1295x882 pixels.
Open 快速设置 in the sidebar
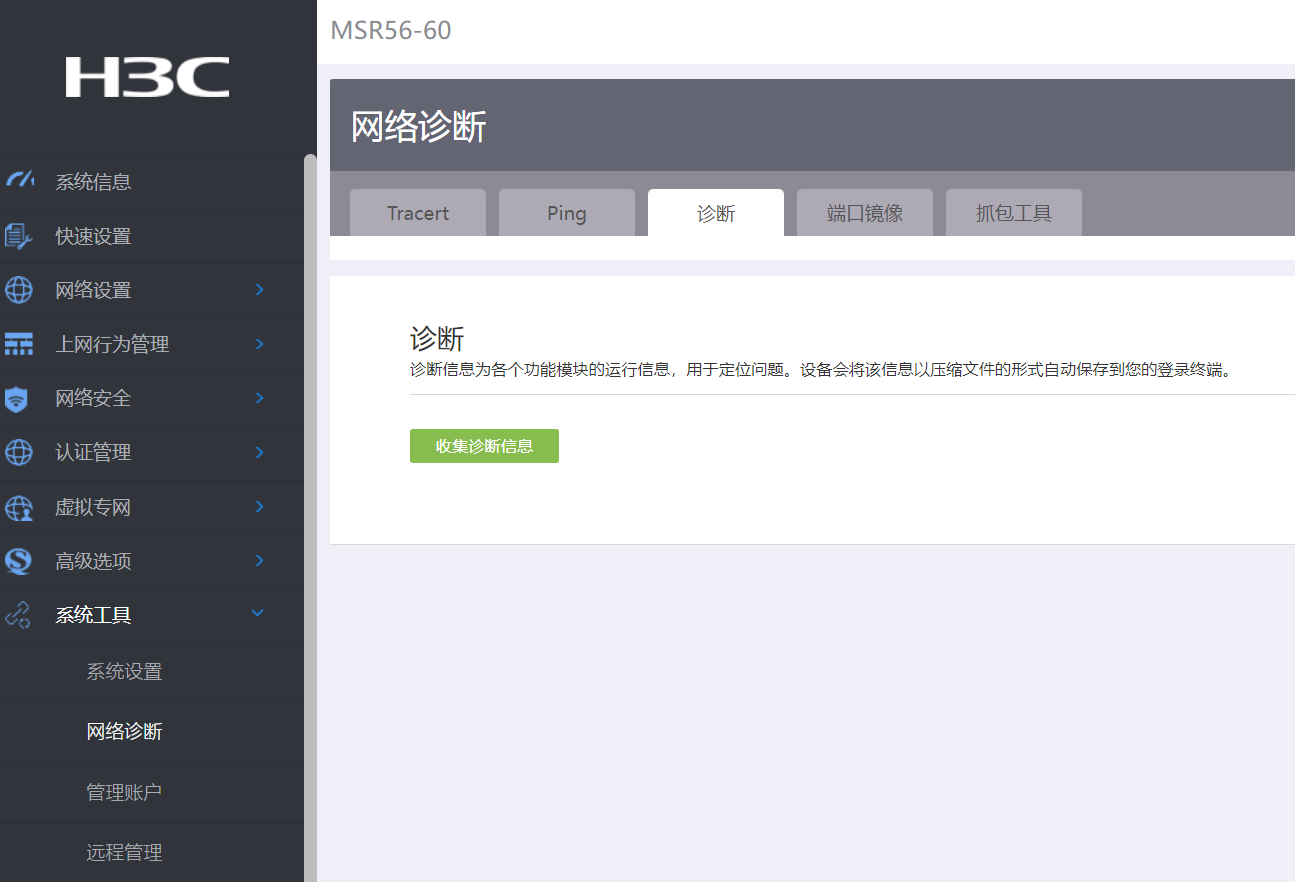click(x=152, y=236)
